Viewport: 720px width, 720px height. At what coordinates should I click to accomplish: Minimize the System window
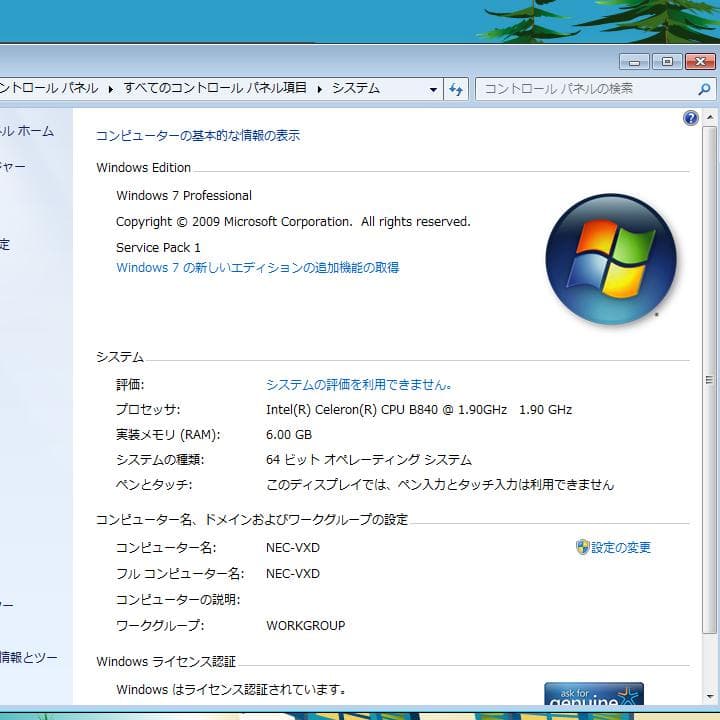pos(634,62)
